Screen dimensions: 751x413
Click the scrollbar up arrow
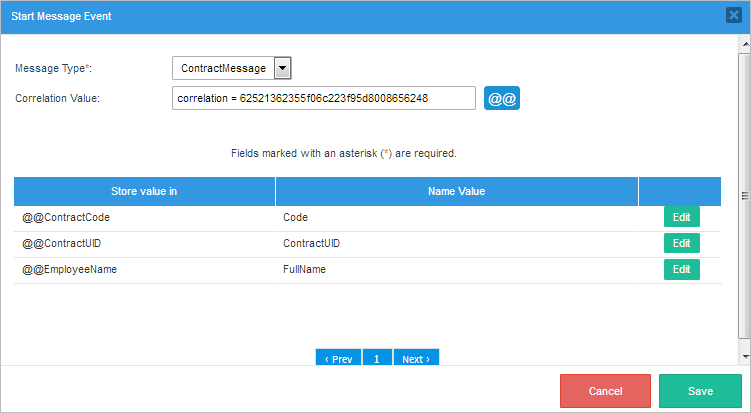[744, 44]
